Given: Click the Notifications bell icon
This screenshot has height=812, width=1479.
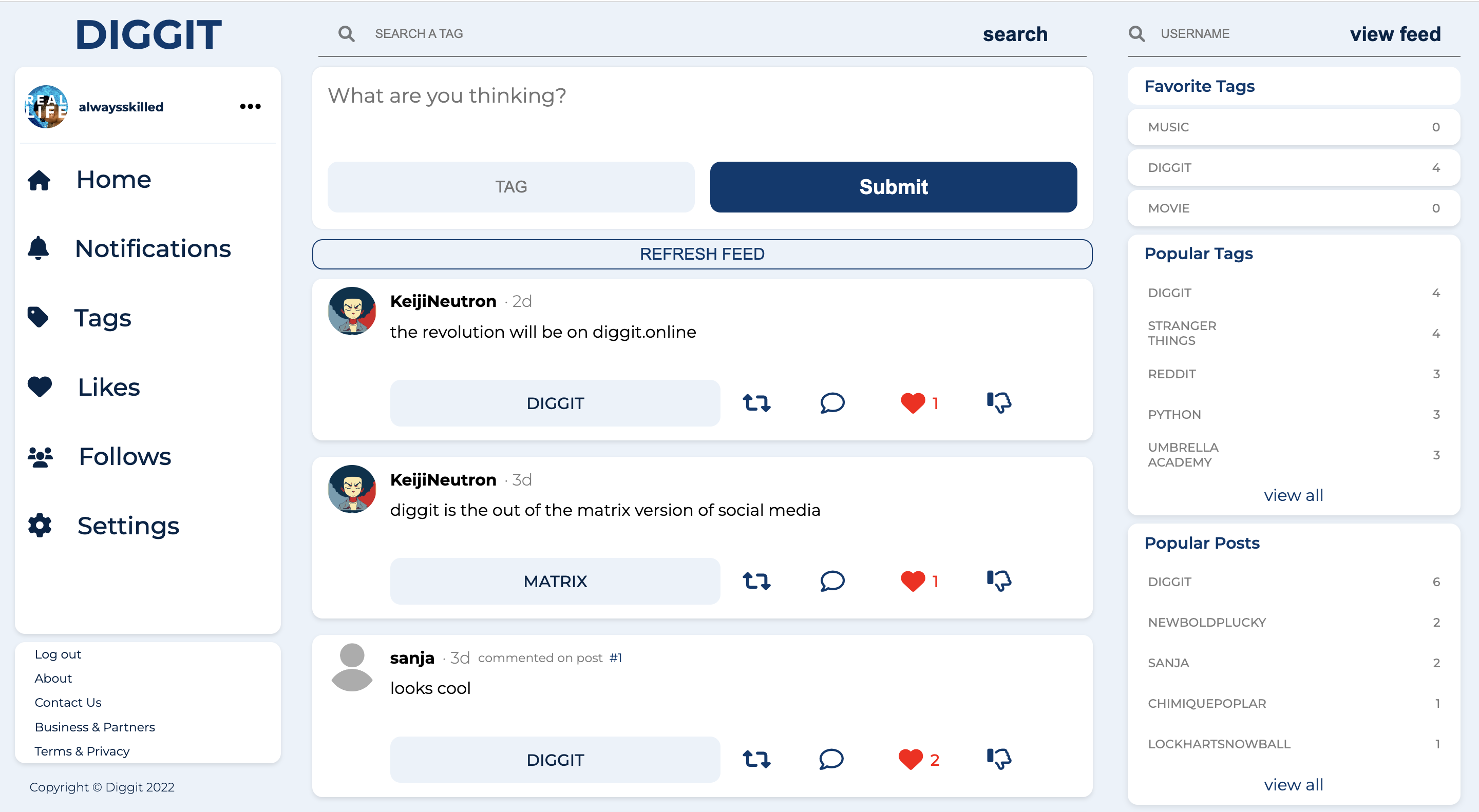Looking at the screenshot, I should click(39, 248).
